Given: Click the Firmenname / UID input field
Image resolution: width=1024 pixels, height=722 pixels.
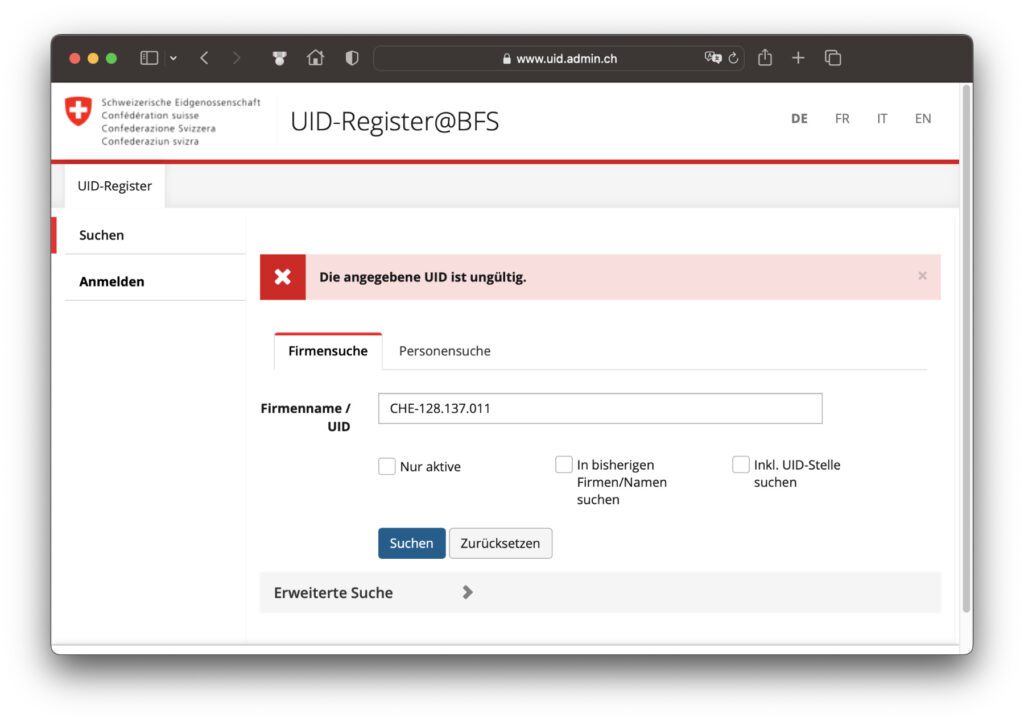Looking at the screenshot, I should point(599,408).
